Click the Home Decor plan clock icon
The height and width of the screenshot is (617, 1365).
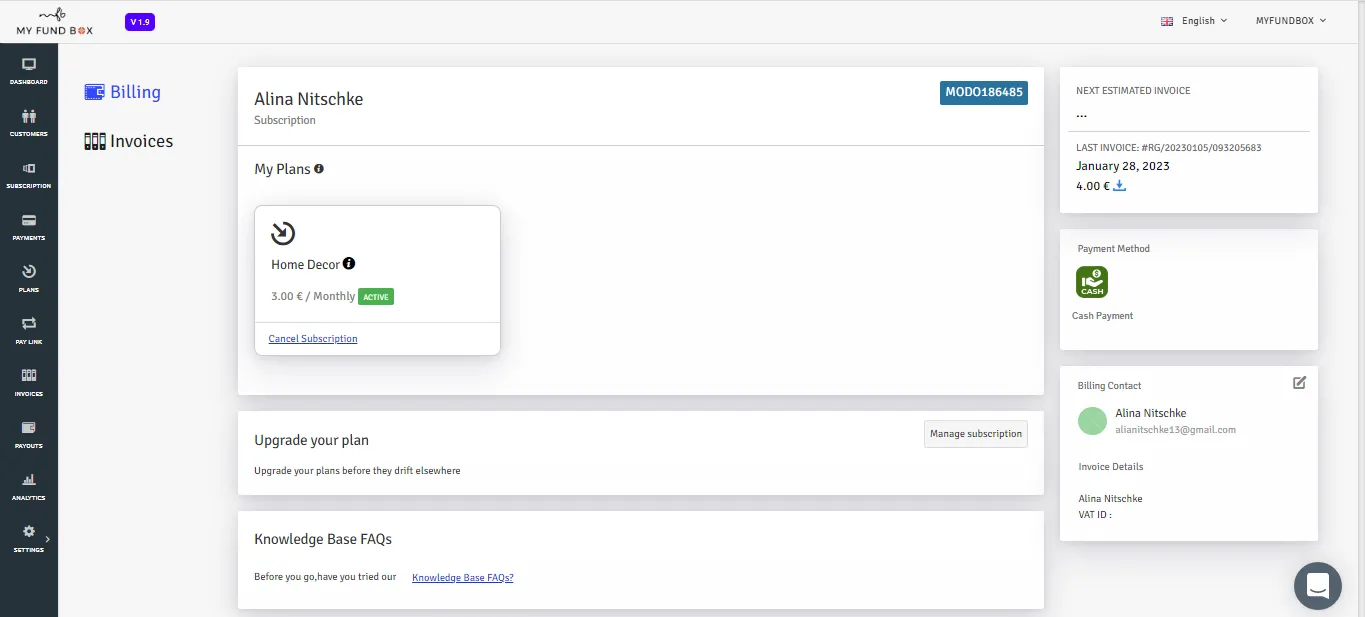pyautogui.click(x=283, y=233)
